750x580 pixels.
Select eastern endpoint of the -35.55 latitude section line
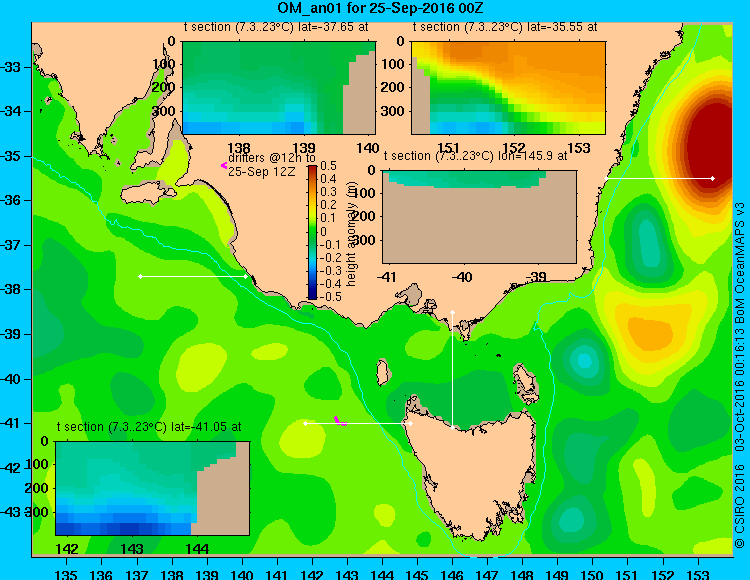tap(713, 178)
